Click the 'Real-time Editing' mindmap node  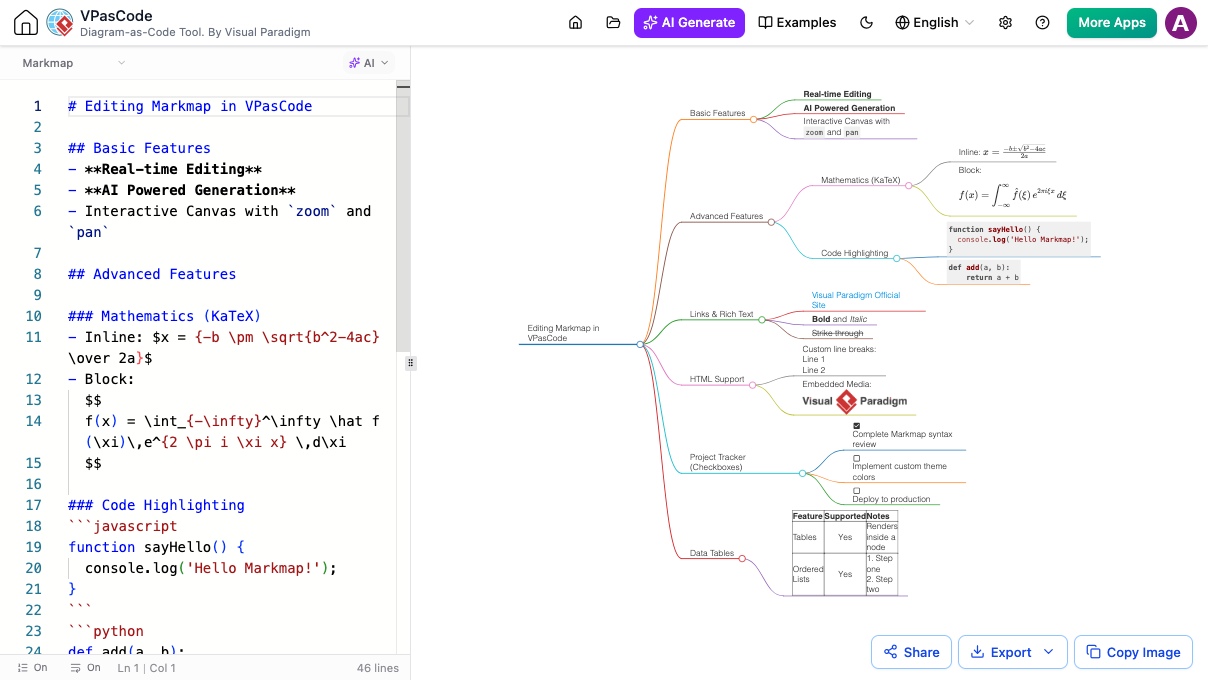[x=837, y=94]
